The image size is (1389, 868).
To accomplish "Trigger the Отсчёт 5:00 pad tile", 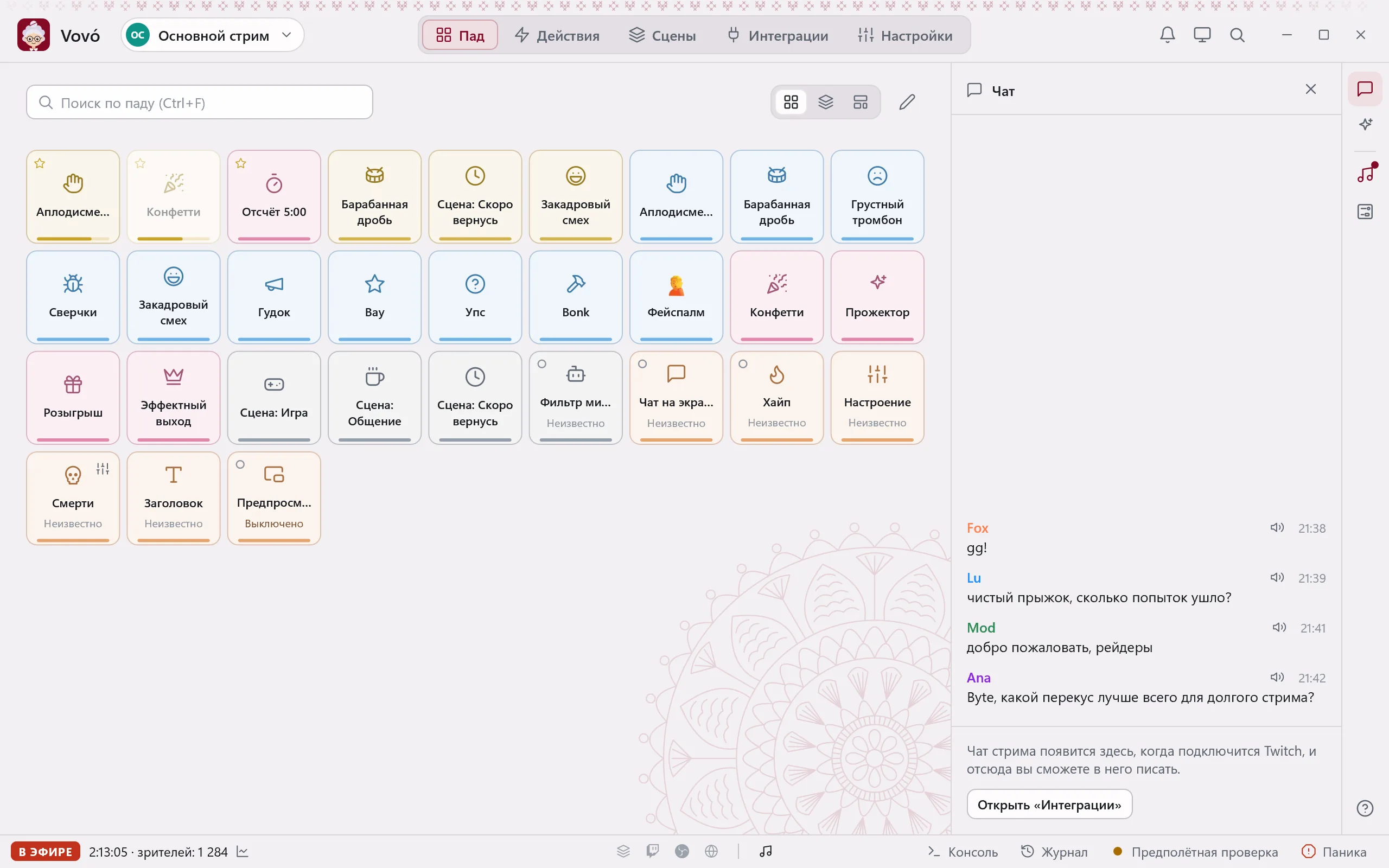I will pos(274,197).
